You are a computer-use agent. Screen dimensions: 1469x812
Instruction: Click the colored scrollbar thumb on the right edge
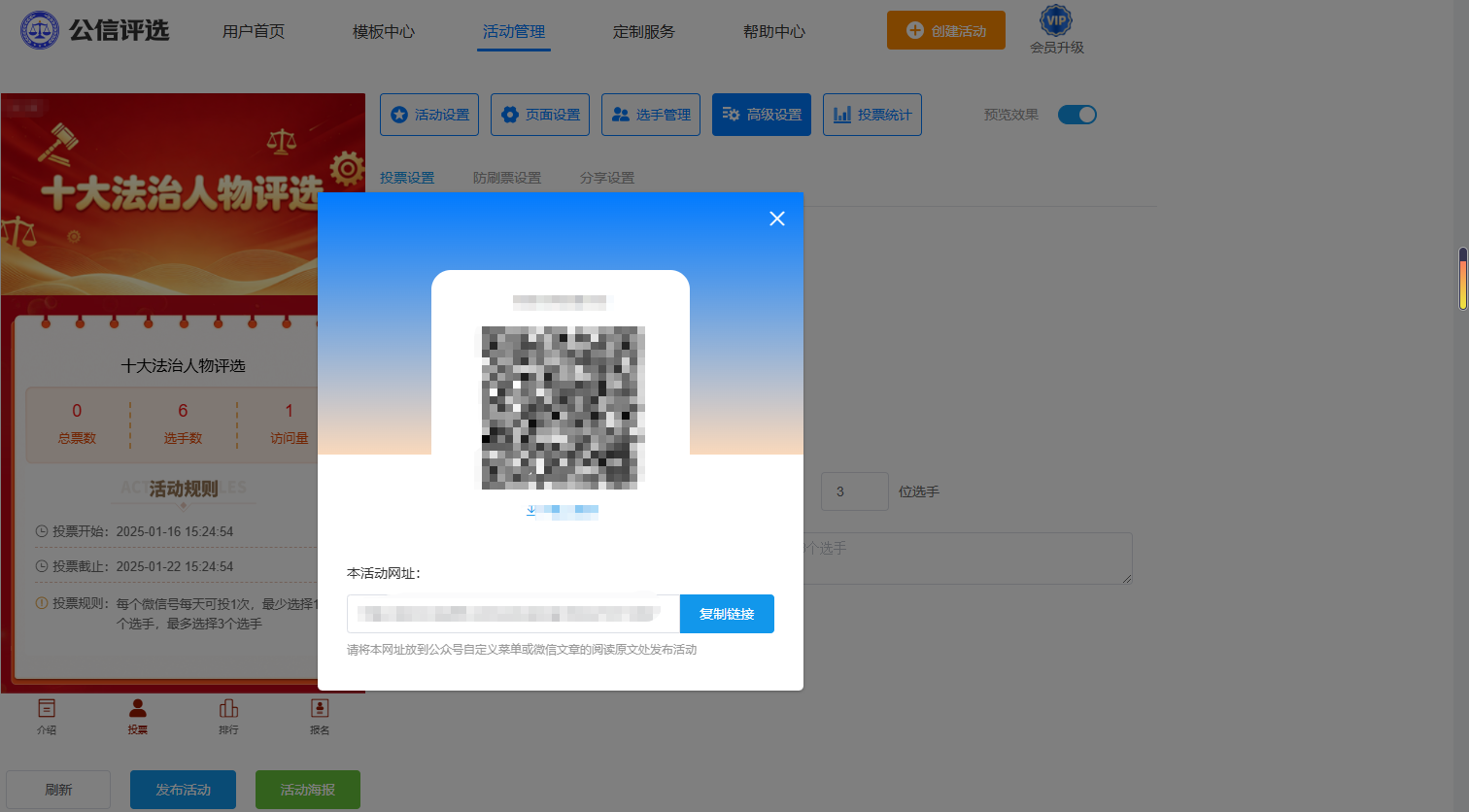(x=1463, y=279)
